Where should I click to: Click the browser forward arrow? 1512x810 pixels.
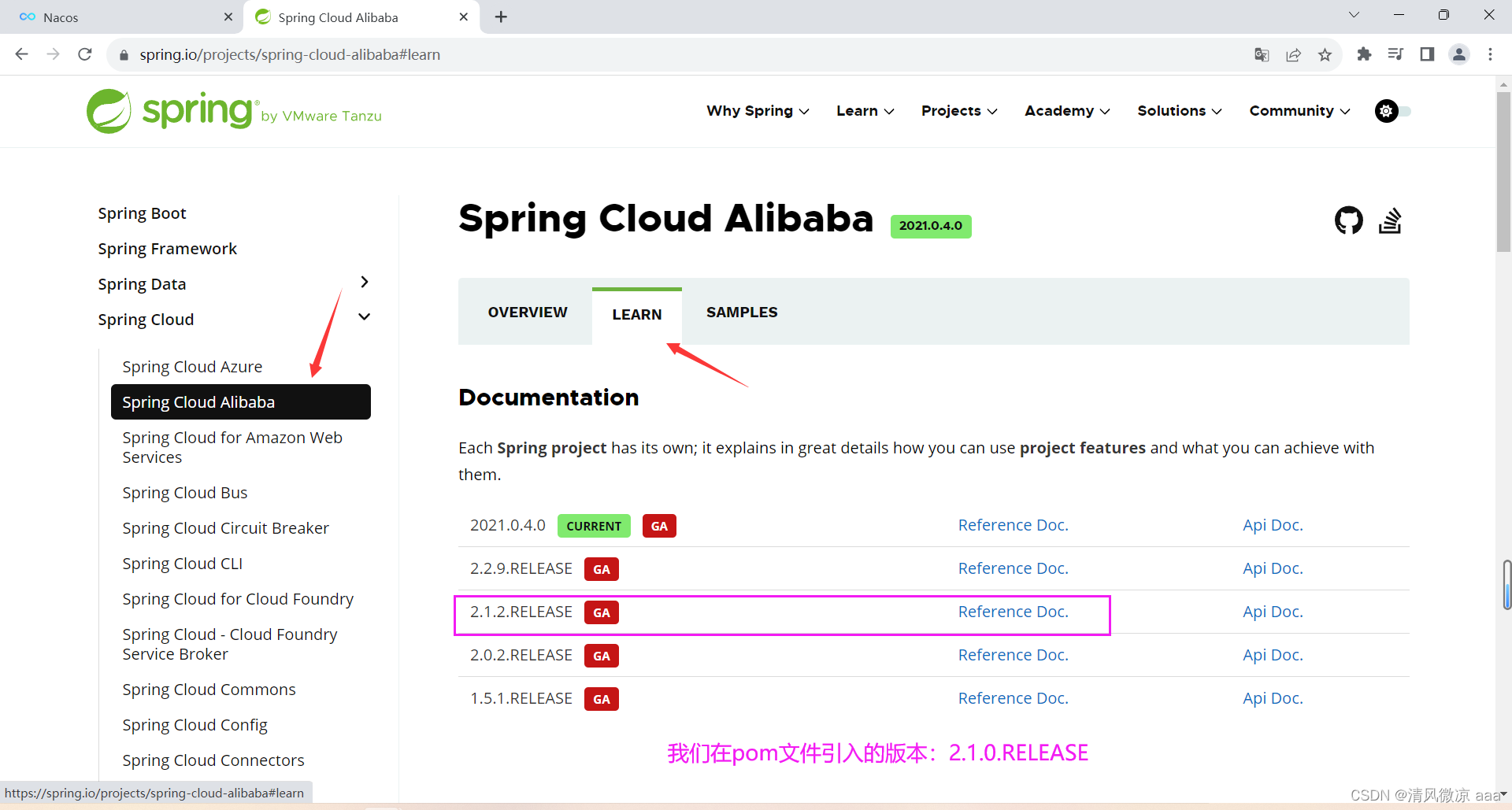(x=53, y=54)
